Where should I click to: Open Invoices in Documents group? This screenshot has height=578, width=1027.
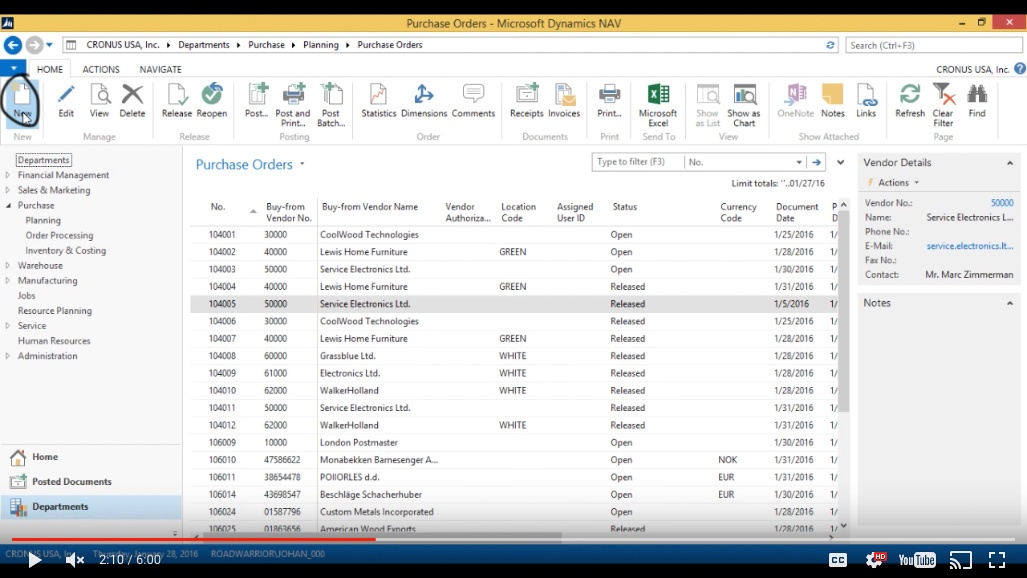click(x=564, y=100)
